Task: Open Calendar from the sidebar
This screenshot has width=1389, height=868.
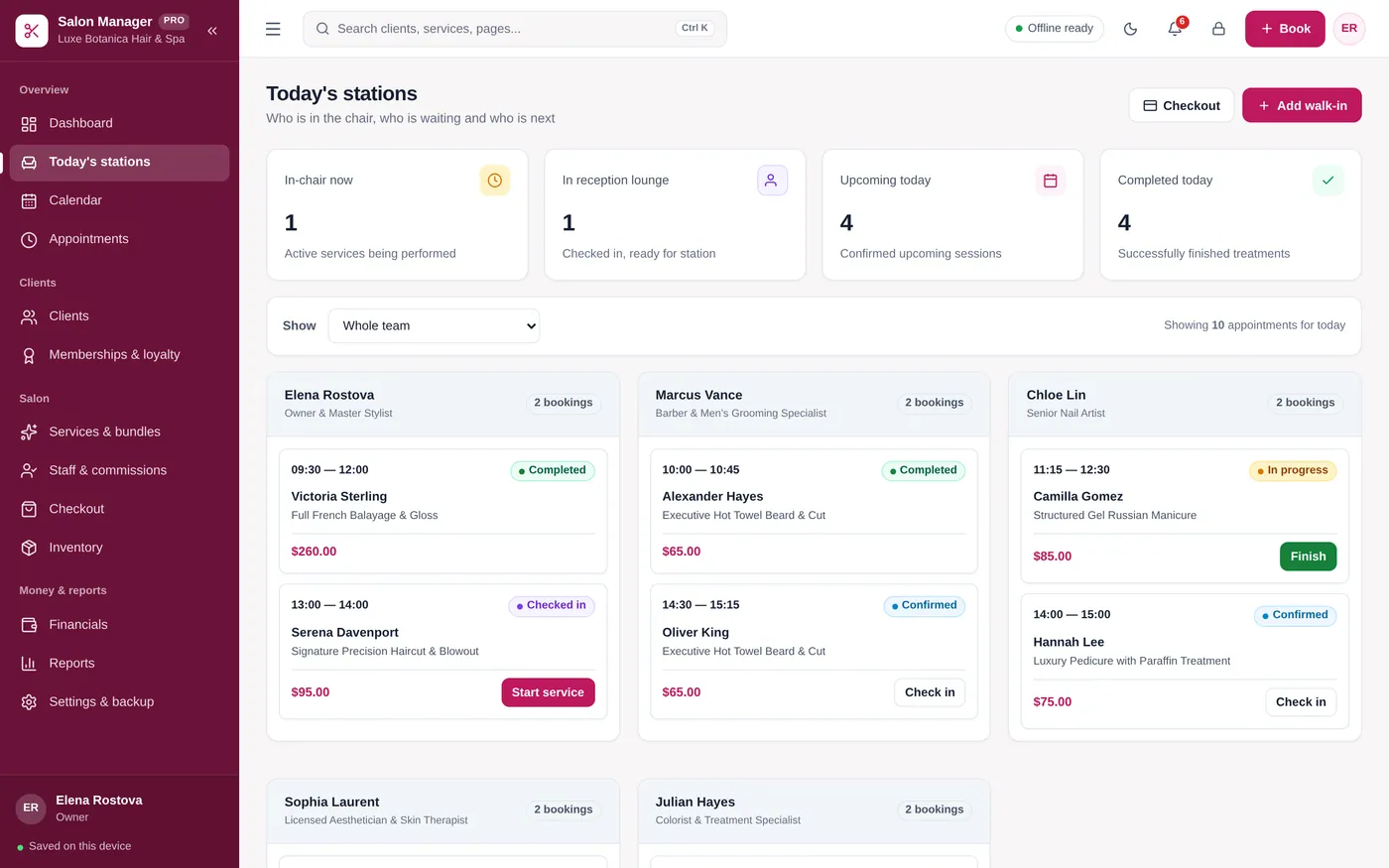Action: coord(119,200)
